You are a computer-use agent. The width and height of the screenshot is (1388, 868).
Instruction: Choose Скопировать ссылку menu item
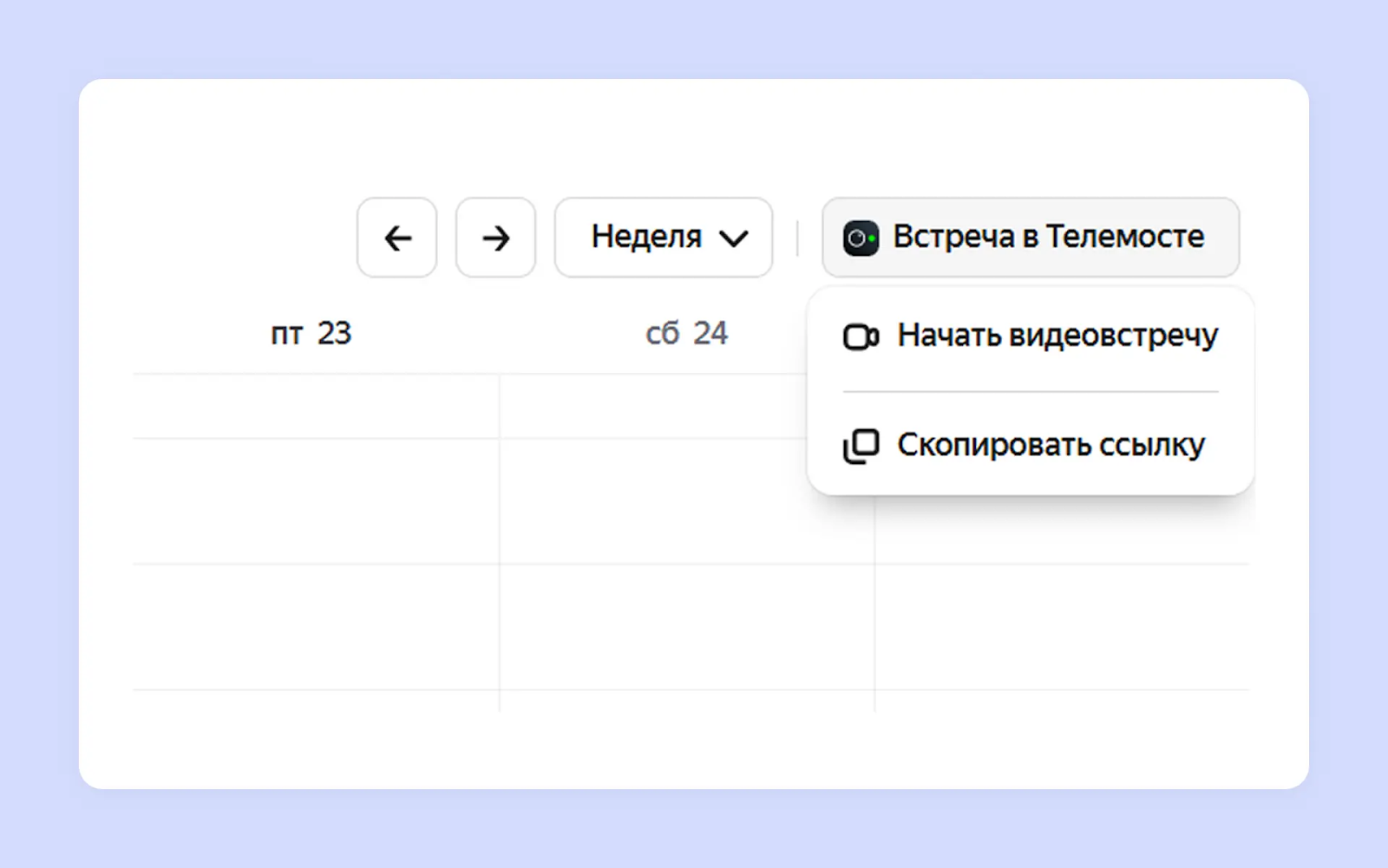click(x=1031, y=445)
